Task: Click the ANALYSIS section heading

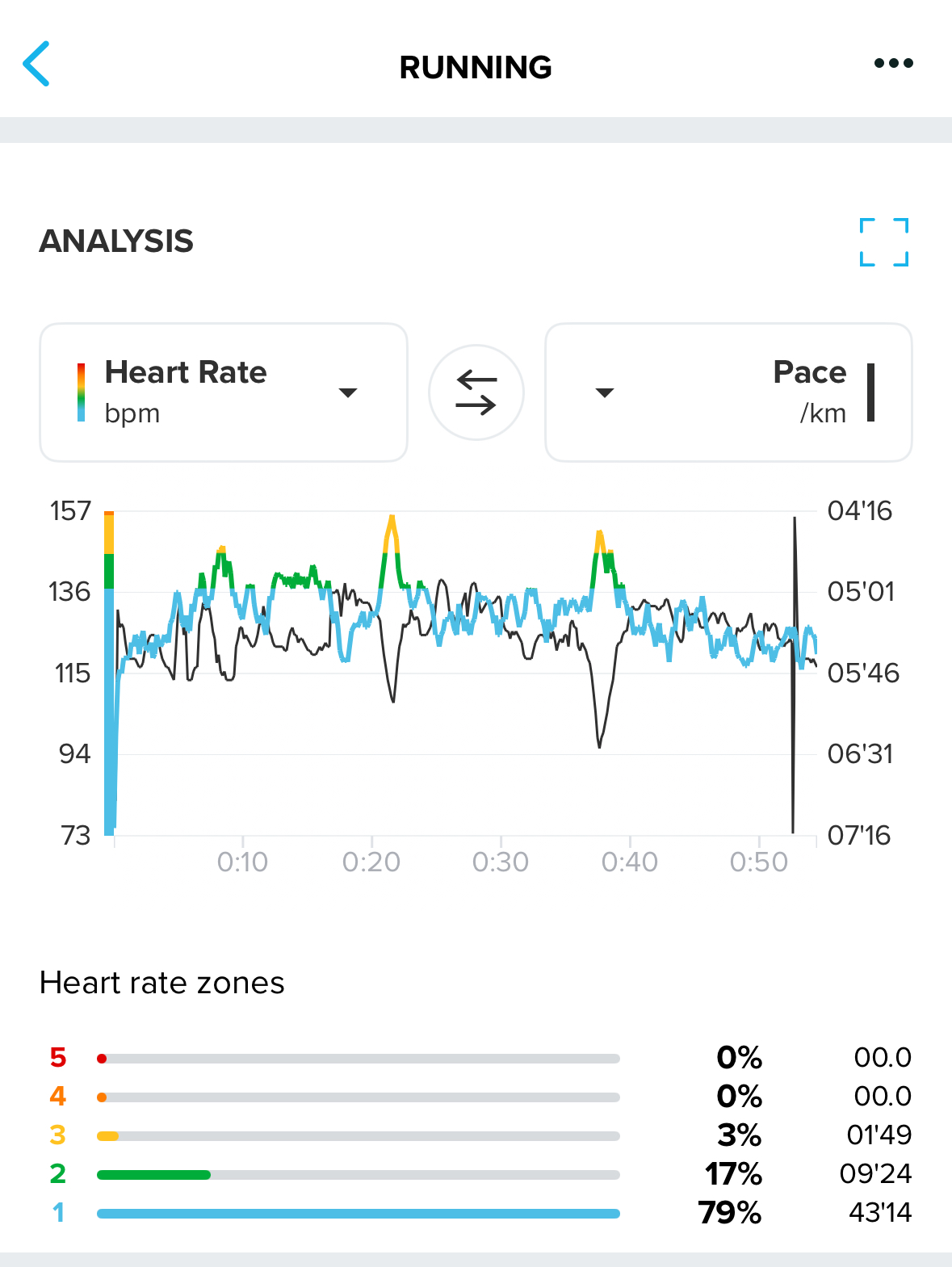Action: pos(116,241)
